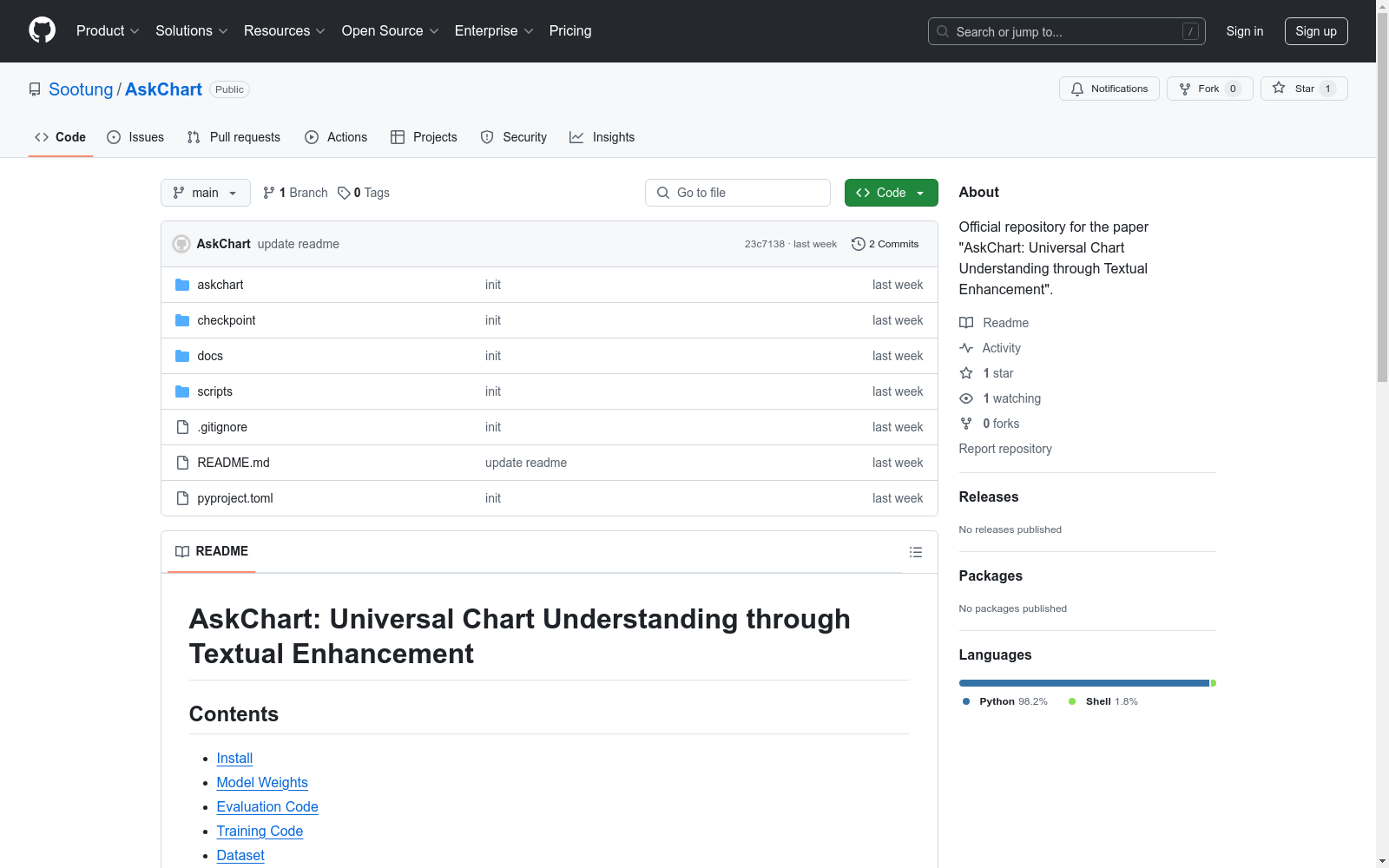Open the Install contents link
The height and width of the screenshot is (868, 1389).
[234, 759]
